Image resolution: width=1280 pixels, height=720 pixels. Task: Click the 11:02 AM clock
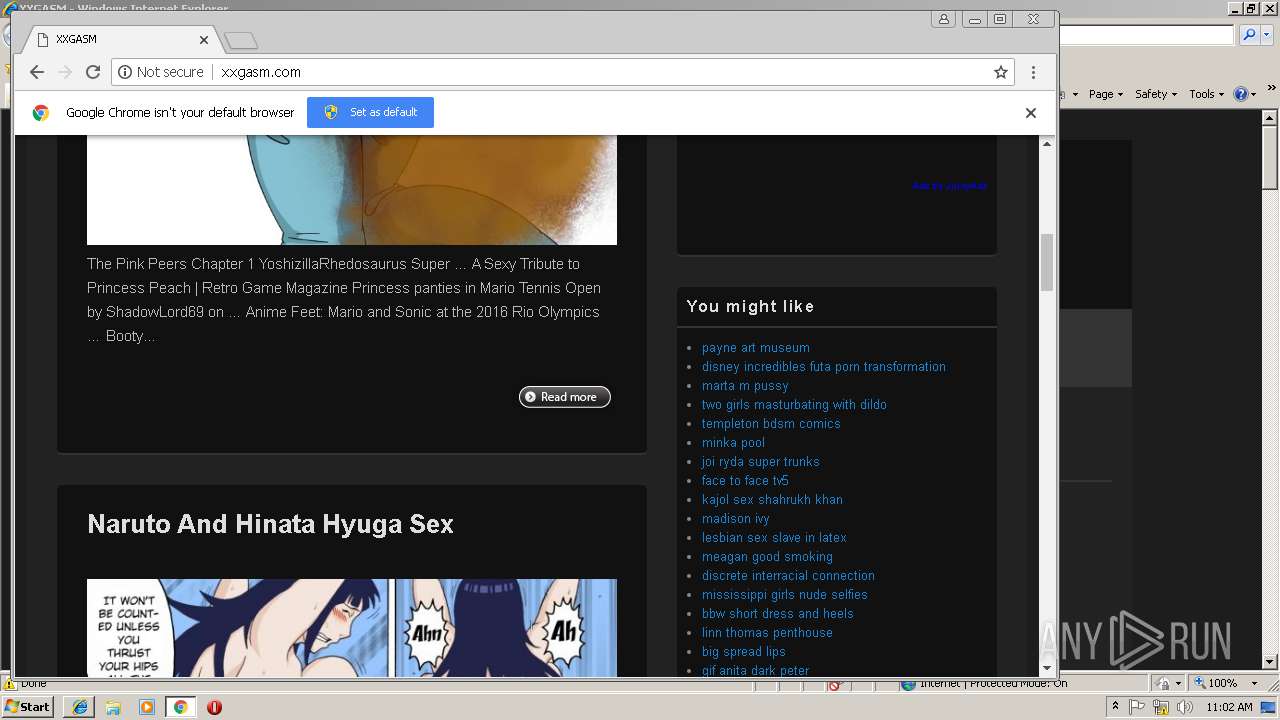(1229, 707)
